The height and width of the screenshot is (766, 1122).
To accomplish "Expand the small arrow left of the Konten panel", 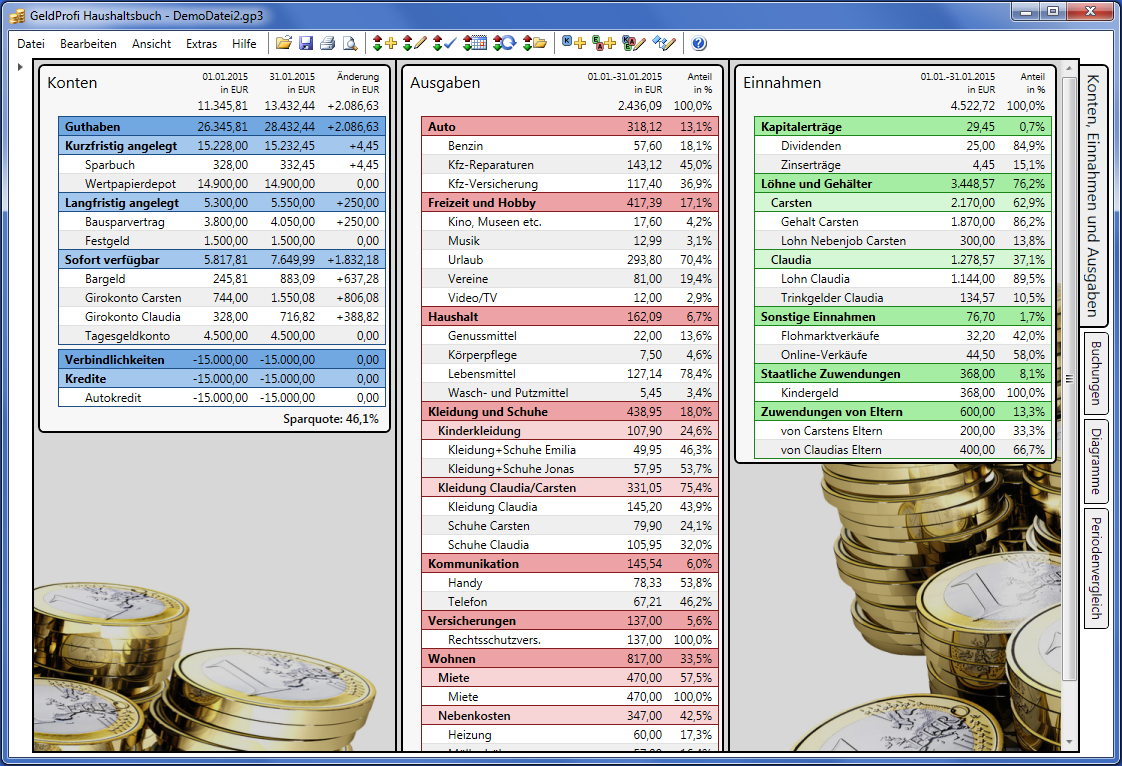I will click(20, 67).
